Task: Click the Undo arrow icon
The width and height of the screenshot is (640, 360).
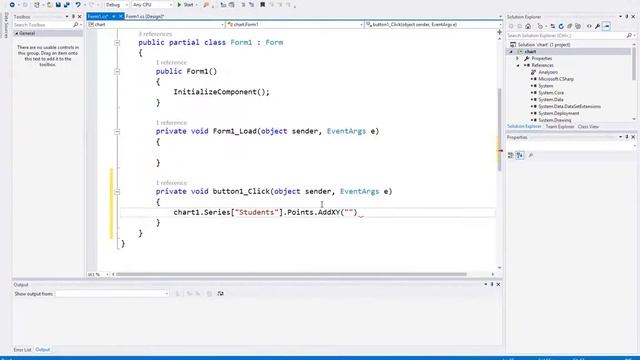Action: [78, 5]
